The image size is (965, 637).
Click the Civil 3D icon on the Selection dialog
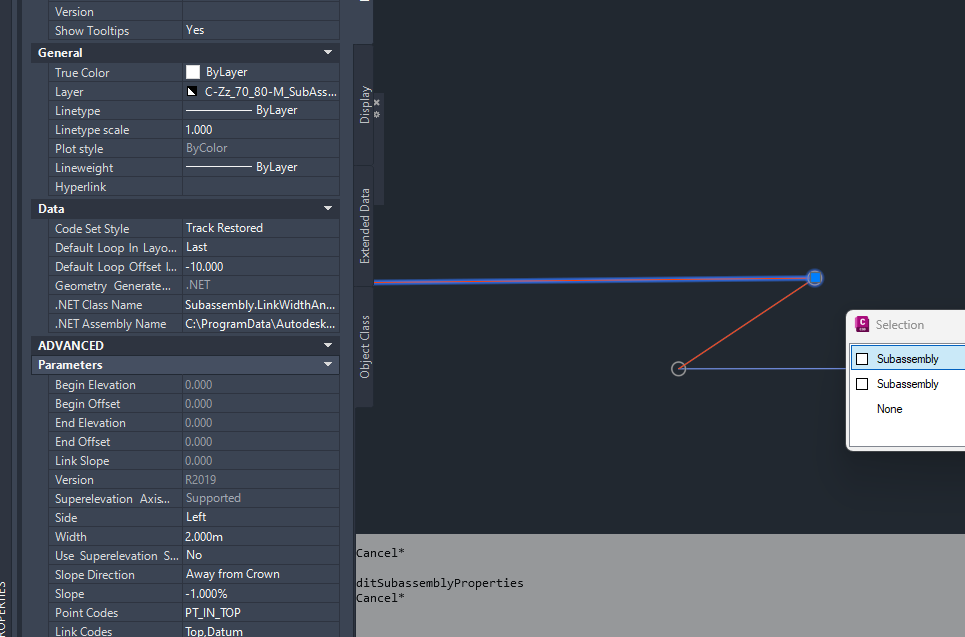tap(860, 324)
